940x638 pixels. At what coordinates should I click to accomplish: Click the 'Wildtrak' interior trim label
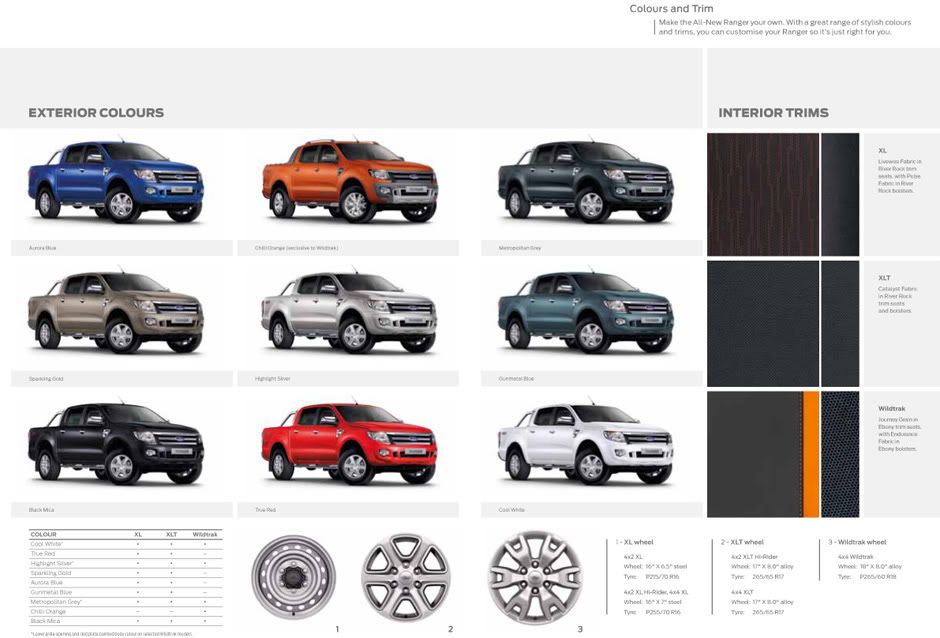point(891,409)
